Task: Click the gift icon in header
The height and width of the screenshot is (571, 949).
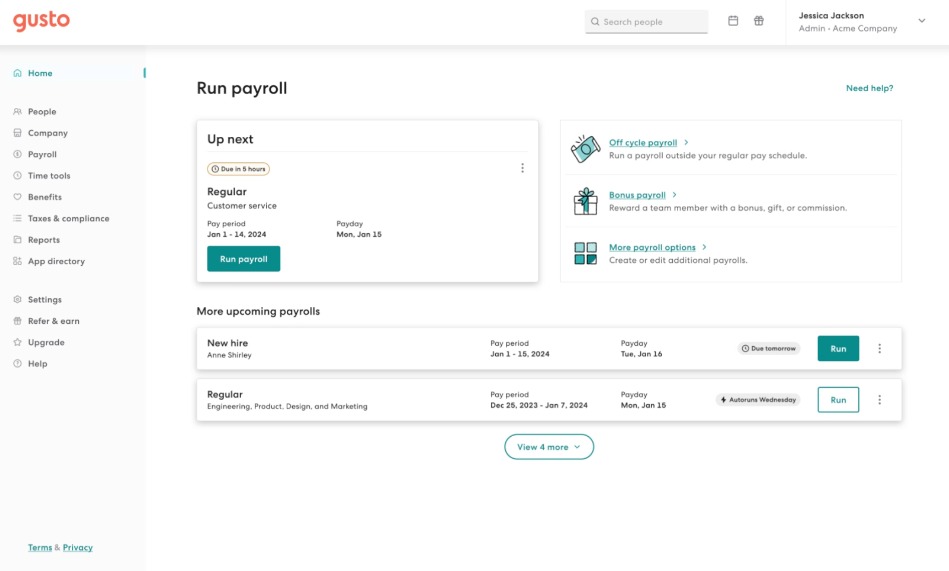Action: click(x=759, y=21)
